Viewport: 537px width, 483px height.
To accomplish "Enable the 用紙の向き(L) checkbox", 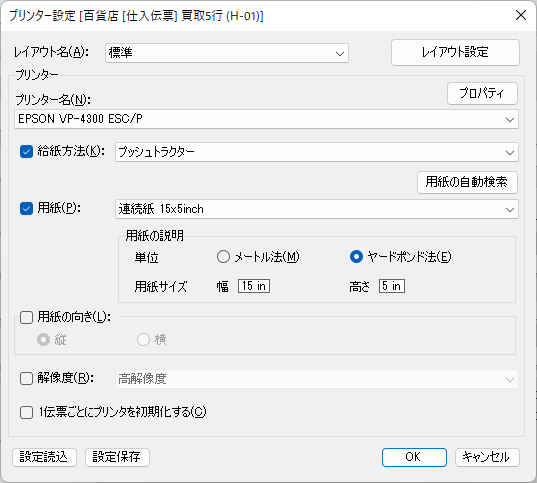I will coord(26,317).
